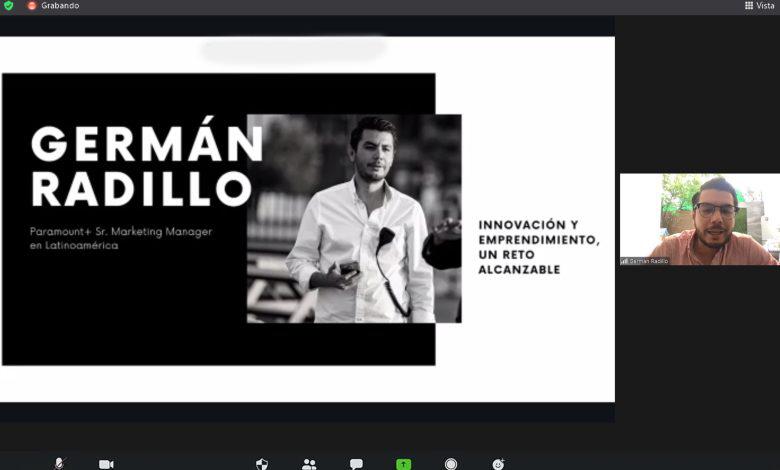
Task: Click the Germán Radillo slide title
Action: pos(147,165)
